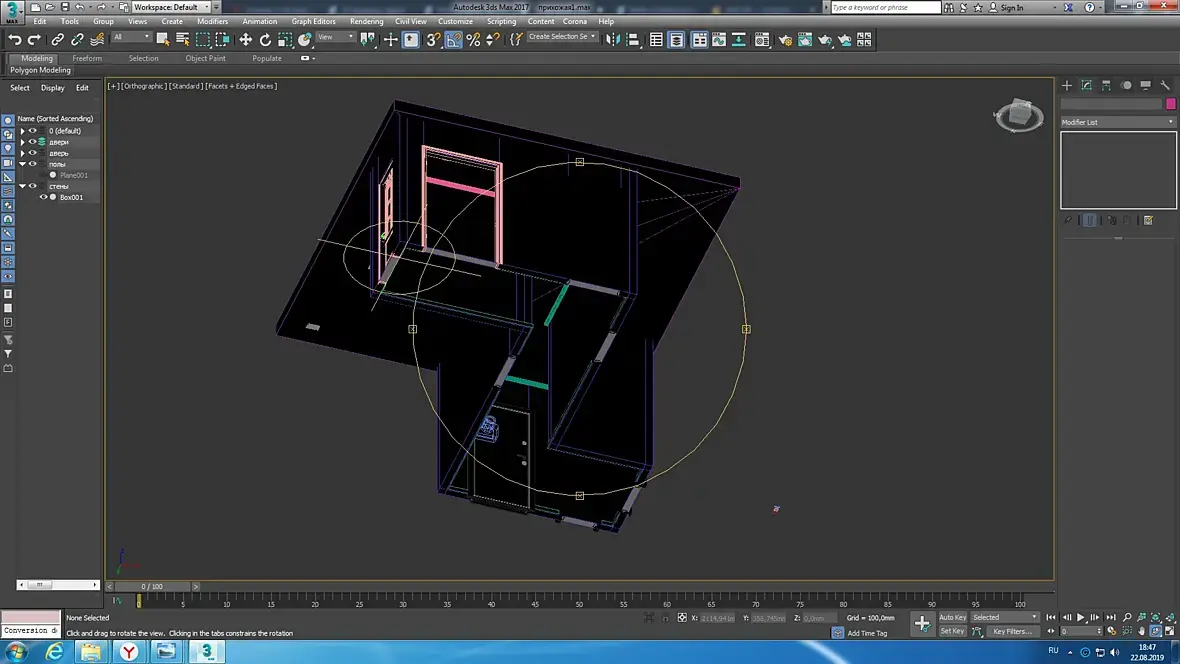This screenshot has height=664, width=1180.
Task: Open the Utilities wrench panel
Action: 1165,86
